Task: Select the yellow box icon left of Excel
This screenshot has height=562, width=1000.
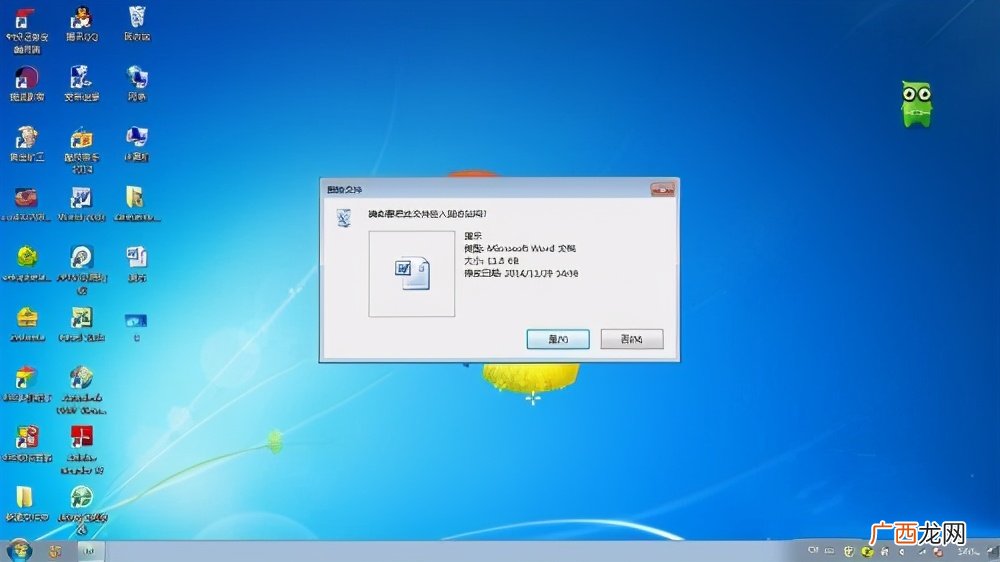Action: point(27,324)
